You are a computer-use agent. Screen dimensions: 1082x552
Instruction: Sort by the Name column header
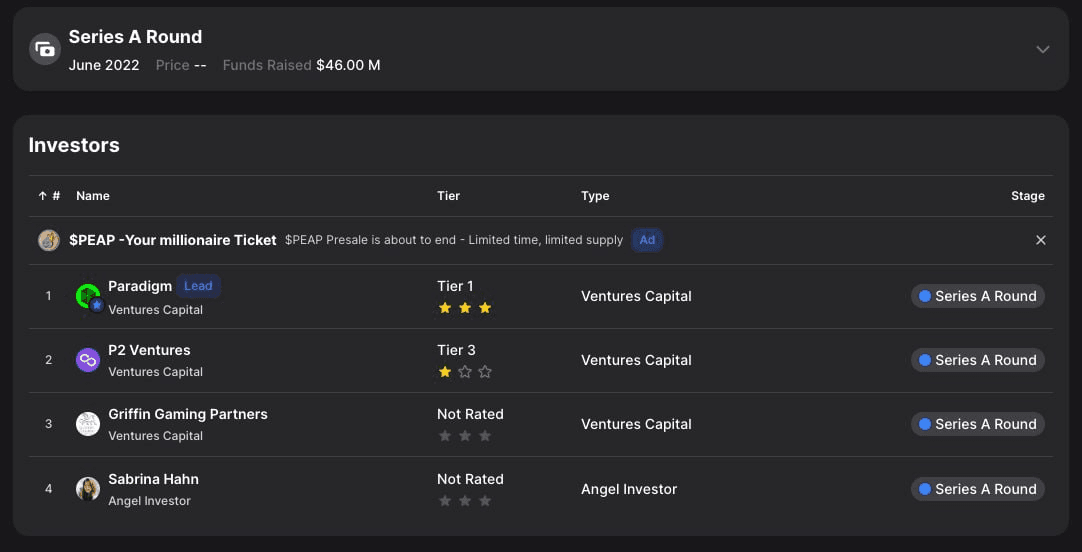[93, 196]
